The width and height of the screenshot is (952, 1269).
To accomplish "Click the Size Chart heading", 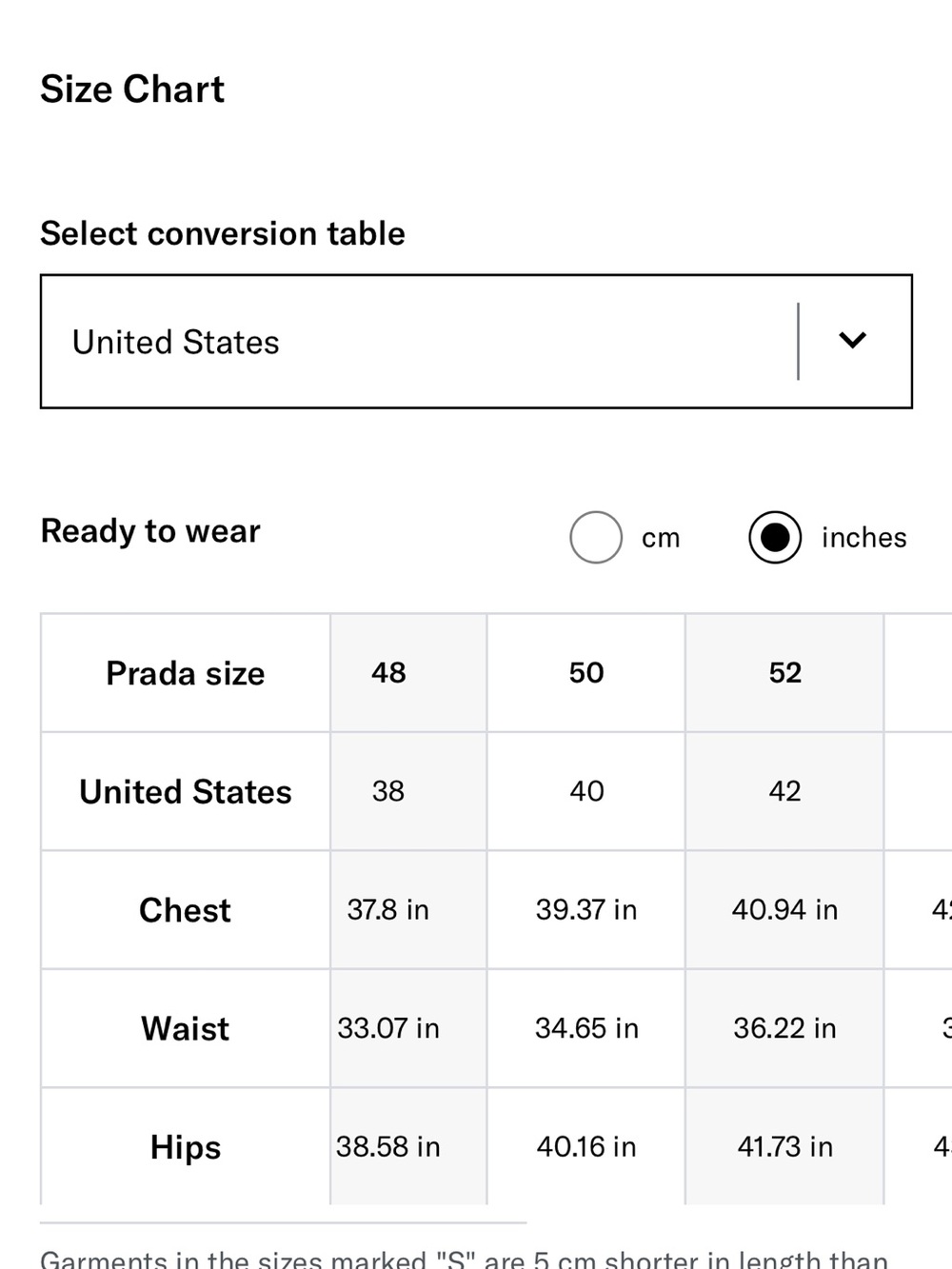I will pos(132,89).
